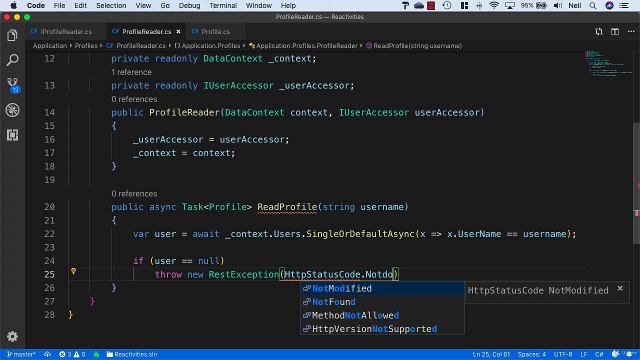This screenshot has width=640, height=360.
Task: Click the volume icon in menu bar
Action: [558, 5]
